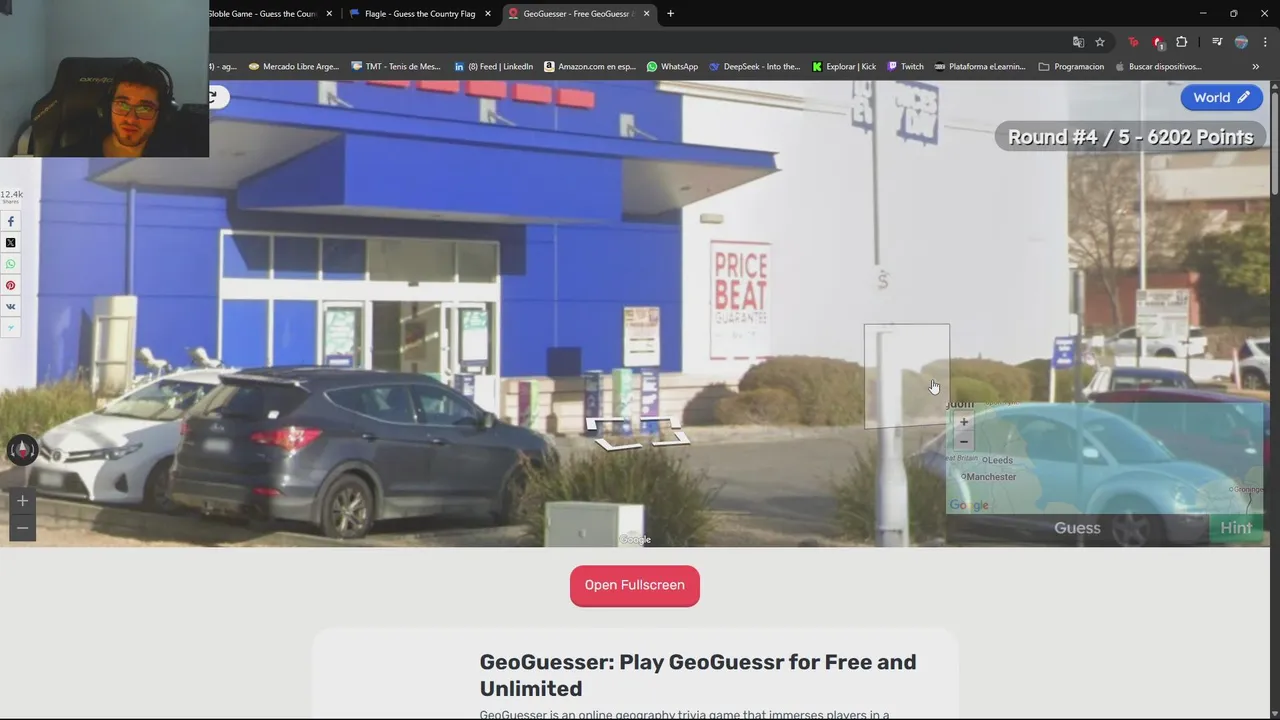Click Leeds on the minimap
The height and width of the screenshot is (720, 1280).
pos(999,460)
